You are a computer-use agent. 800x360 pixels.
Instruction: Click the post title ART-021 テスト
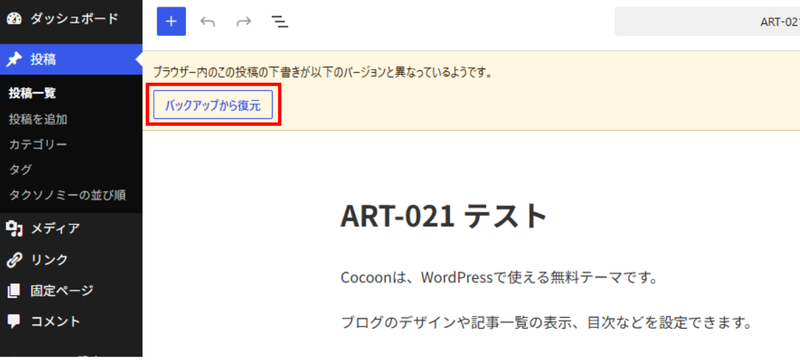click(444, 216)
